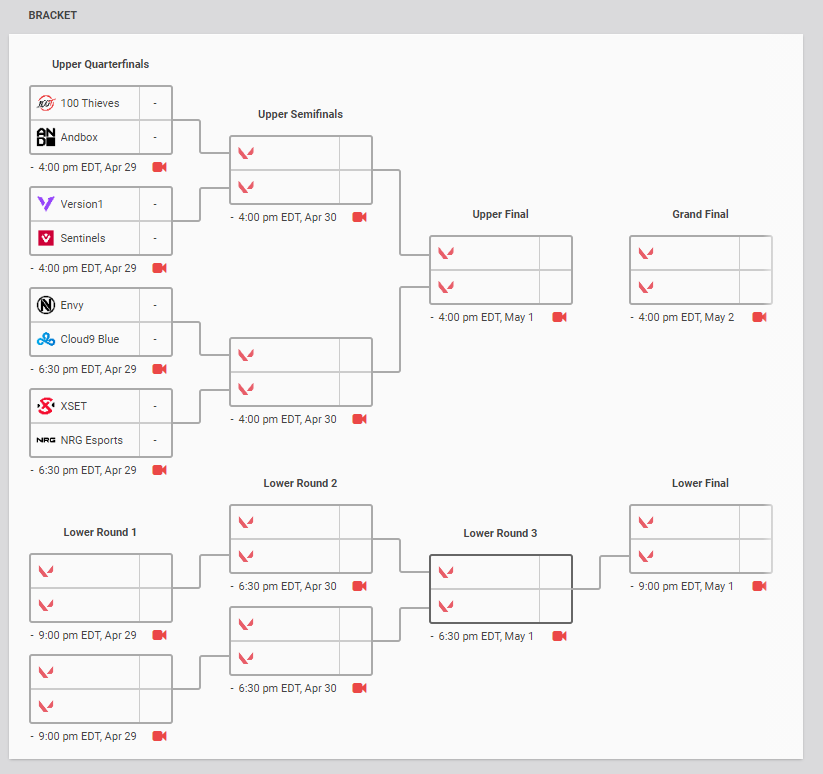Select the Cloud9 Blue team name
This screenshot has width=823, height=774.
[x=89, y=339]
